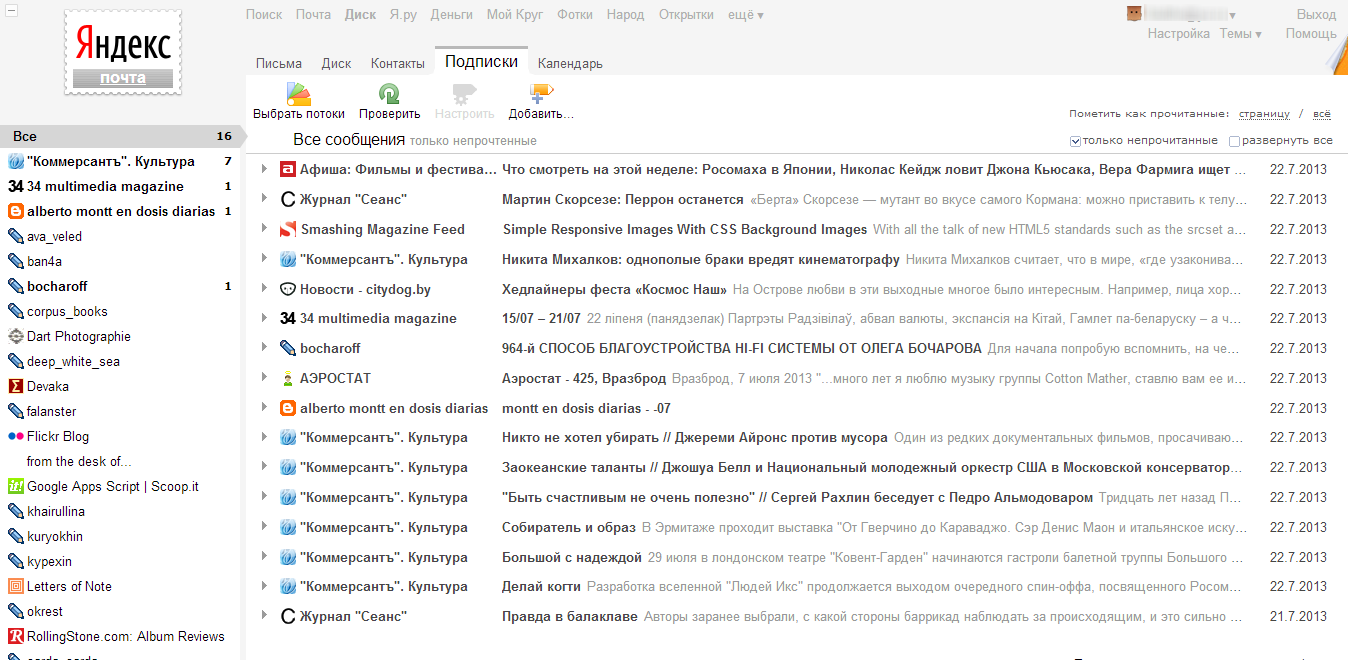Switch to the Календарь tab
The image size is (1348, 660).
570,63
